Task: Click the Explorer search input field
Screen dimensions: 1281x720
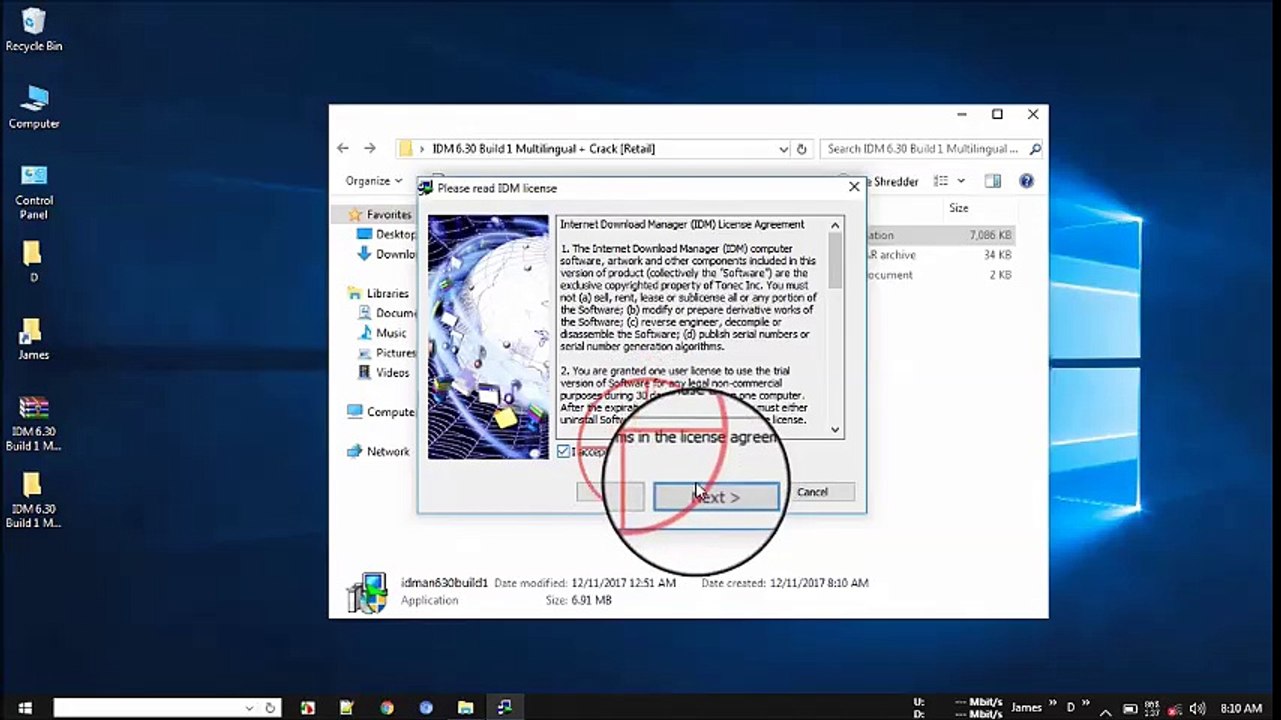Action: (x=922, y=149)
